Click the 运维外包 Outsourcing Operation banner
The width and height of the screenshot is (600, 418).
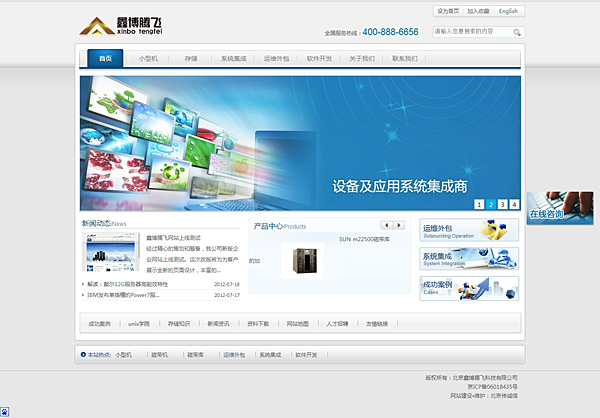pos(469,231)
